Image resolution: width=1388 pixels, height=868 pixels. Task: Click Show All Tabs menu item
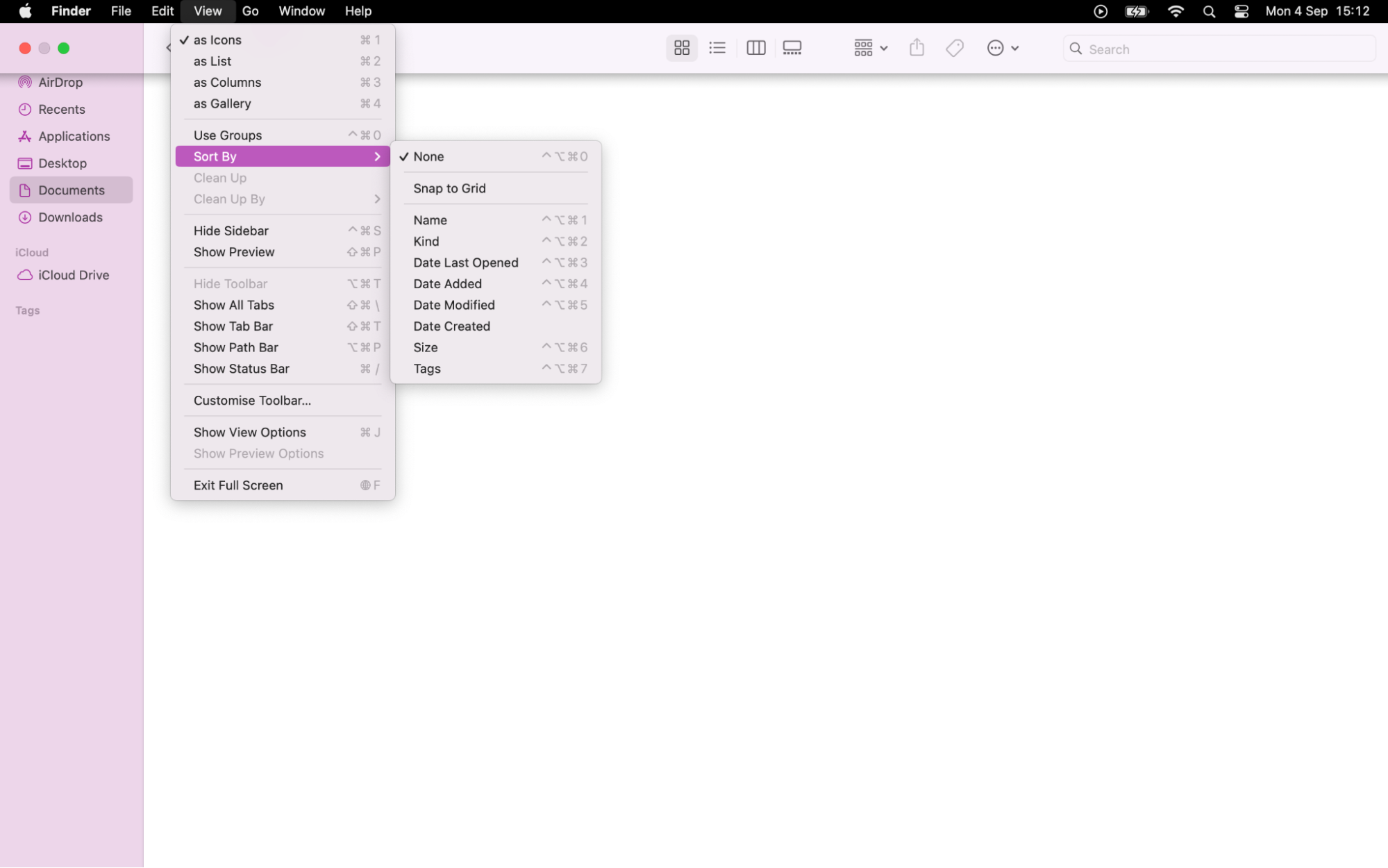pos(283,305)
